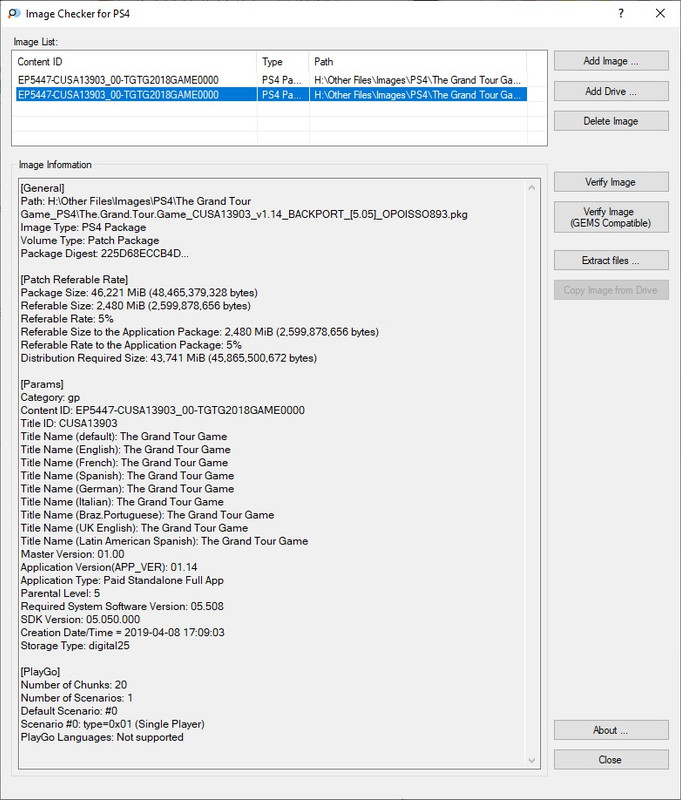The image size is (681, 800).
Task: Click the Image Checker app icon in title bar
Action: click(x=14, y=13)
